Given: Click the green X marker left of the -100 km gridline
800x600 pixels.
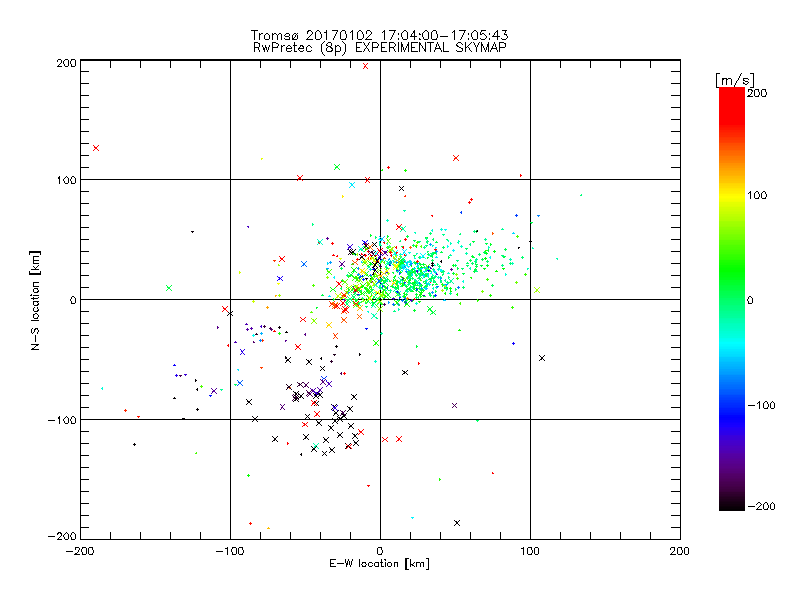Looking at the screenshot, I should click(169, 288).
